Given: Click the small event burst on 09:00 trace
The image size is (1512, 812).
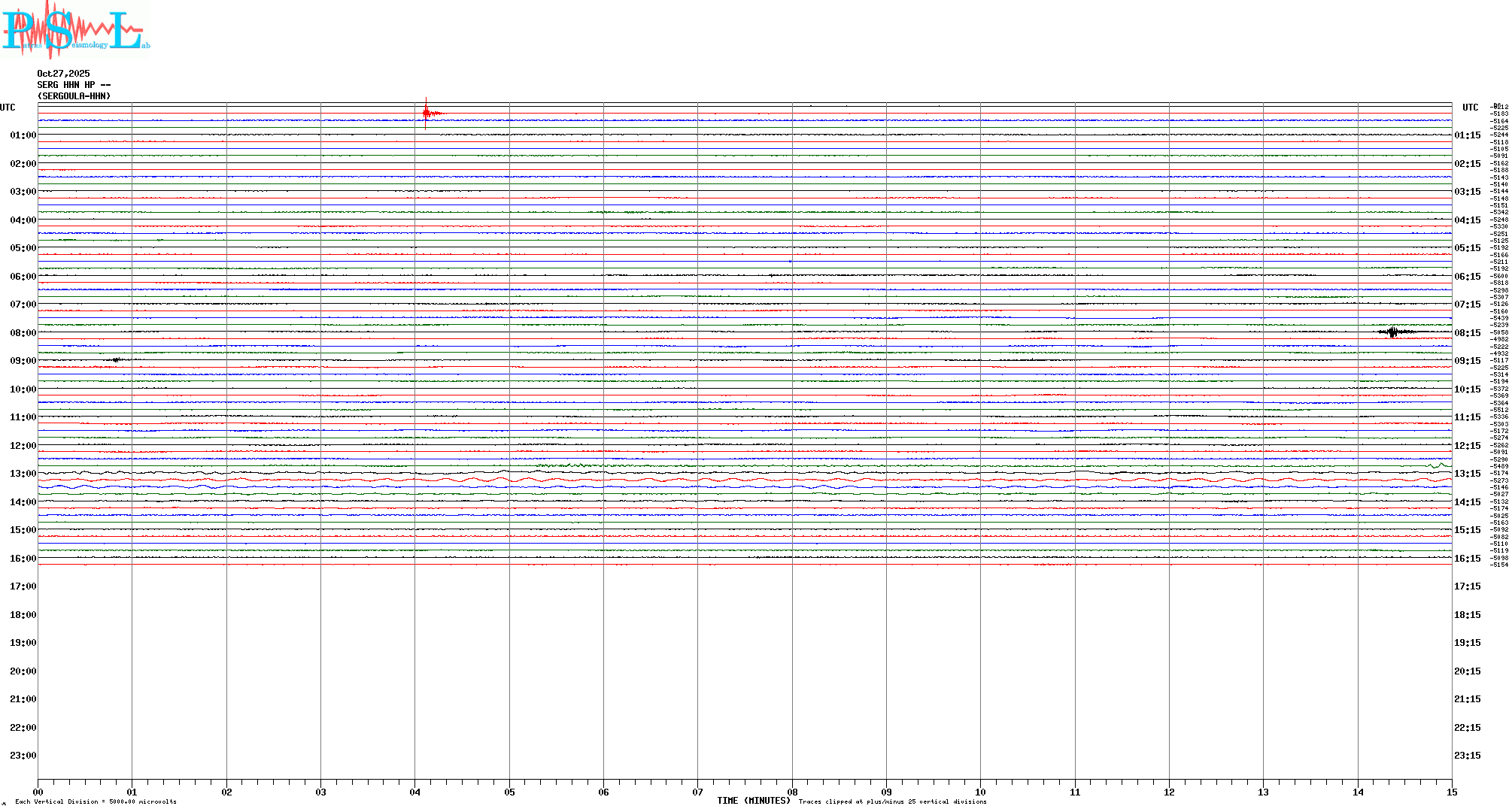Looking at the screenshot, I should click(x=117, y=360).
